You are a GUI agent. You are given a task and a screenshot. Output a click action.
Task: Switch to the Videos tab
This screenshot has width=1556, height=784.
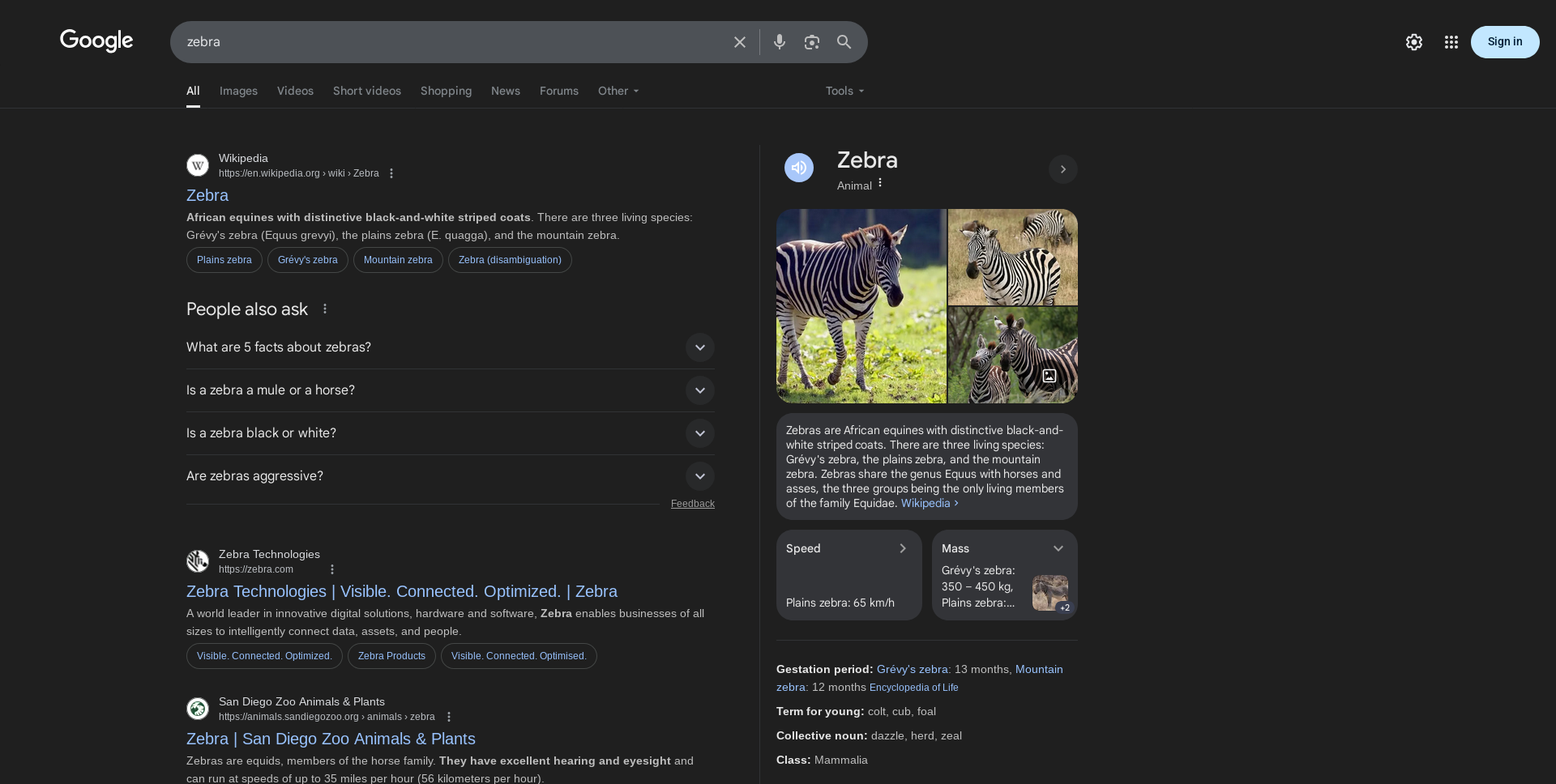click(x=295, y=91)
